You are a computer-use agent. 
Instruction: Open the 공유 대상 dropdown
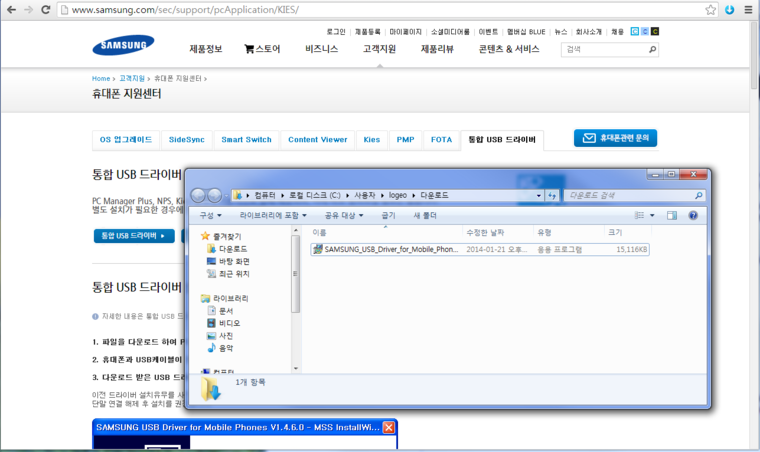point(344,215)
